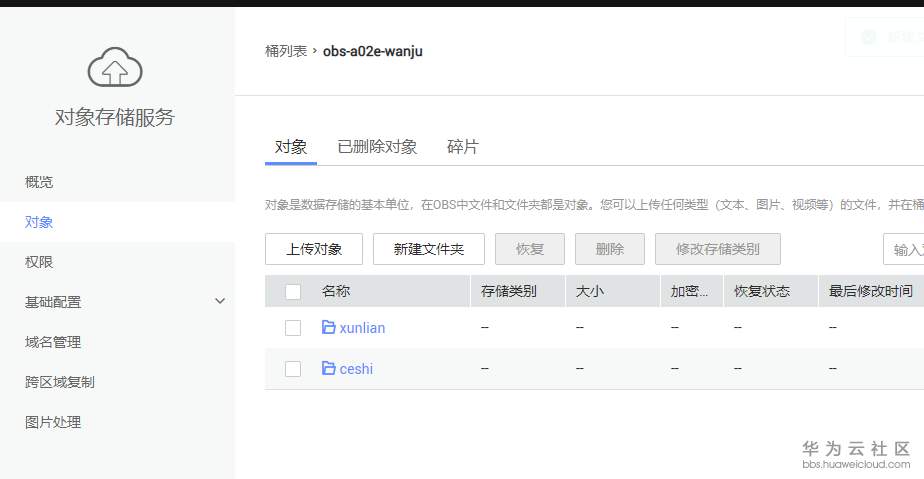Switch to the 碎片 tab

462,147
